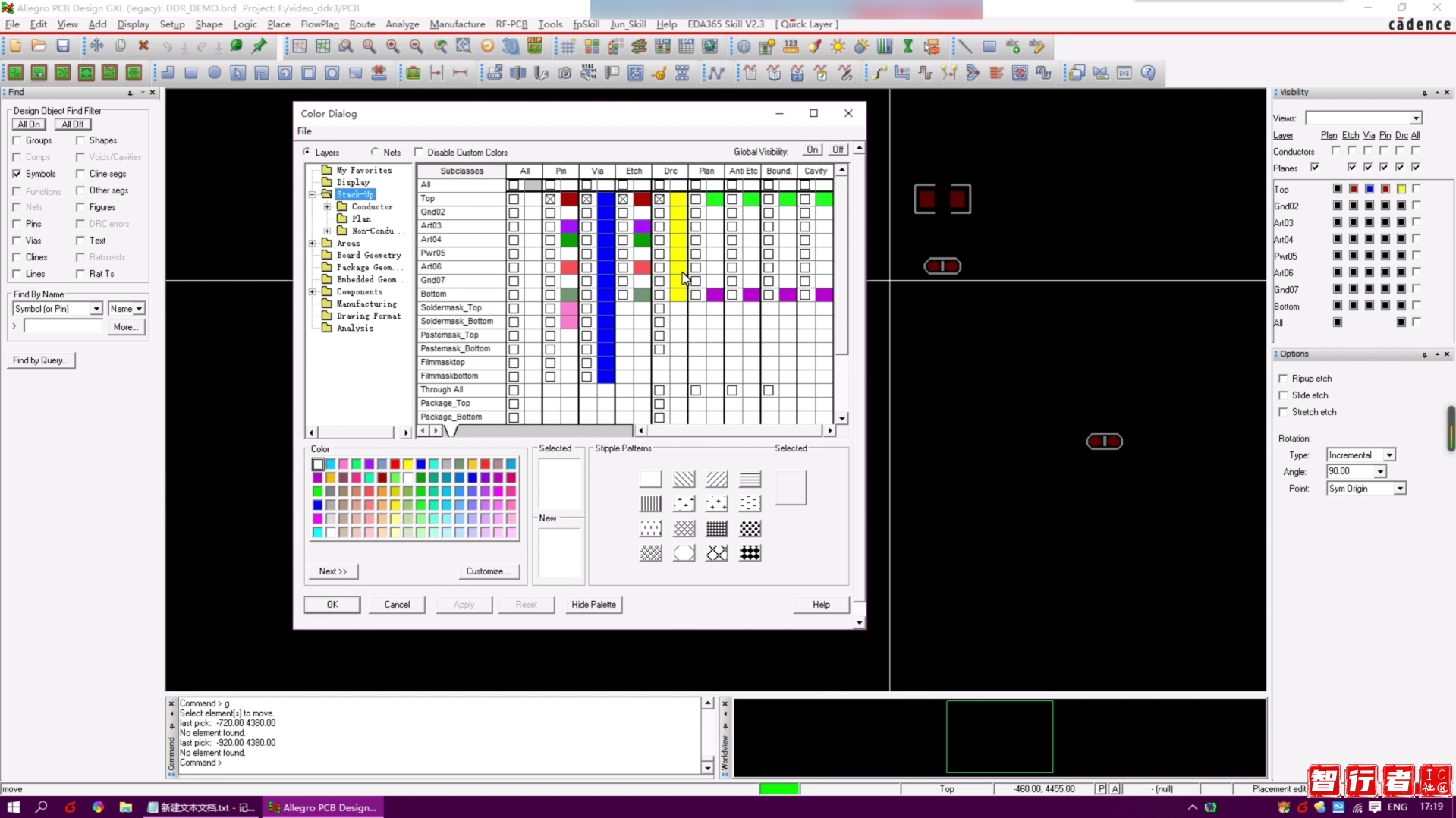Viewport: 1456px width, 818px height.
Task: Pick the white swatch at palette start
Action: coord(318,464)
